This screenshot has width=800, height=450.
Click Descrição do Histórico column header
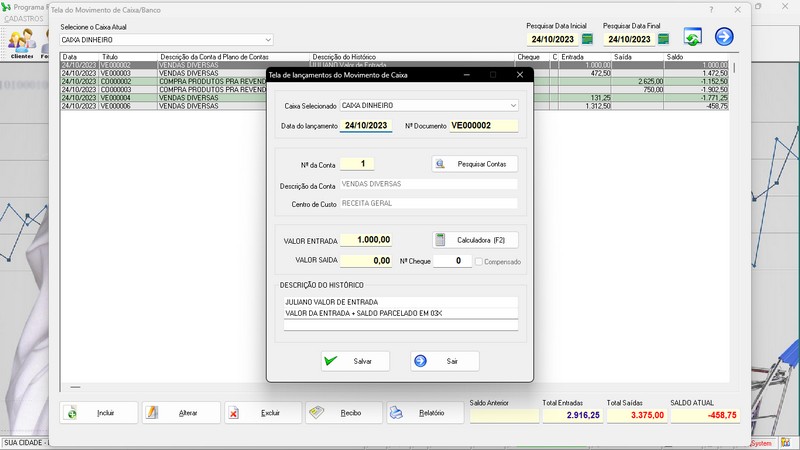pyautogui.click(x=412, y=57)
